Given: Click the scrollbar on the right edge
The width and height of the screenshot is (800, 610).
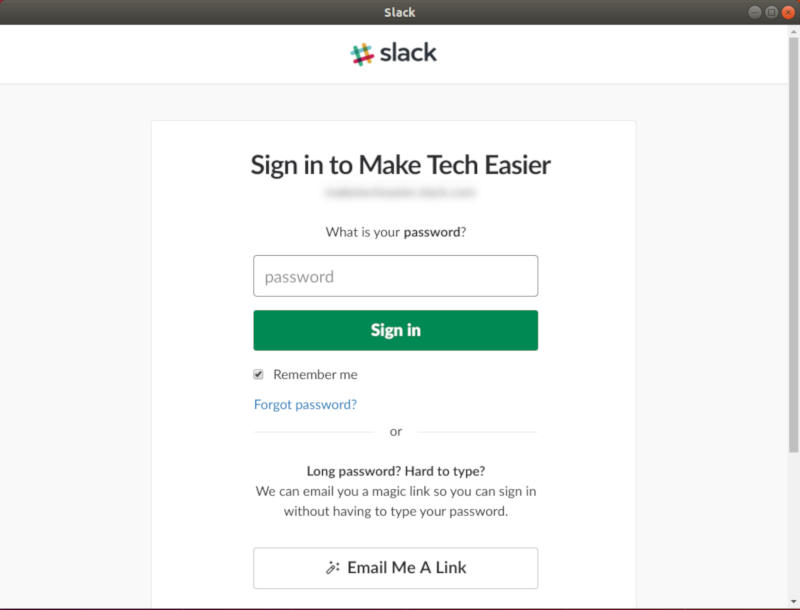Looking at the screenshot, I should pos(792,300).
